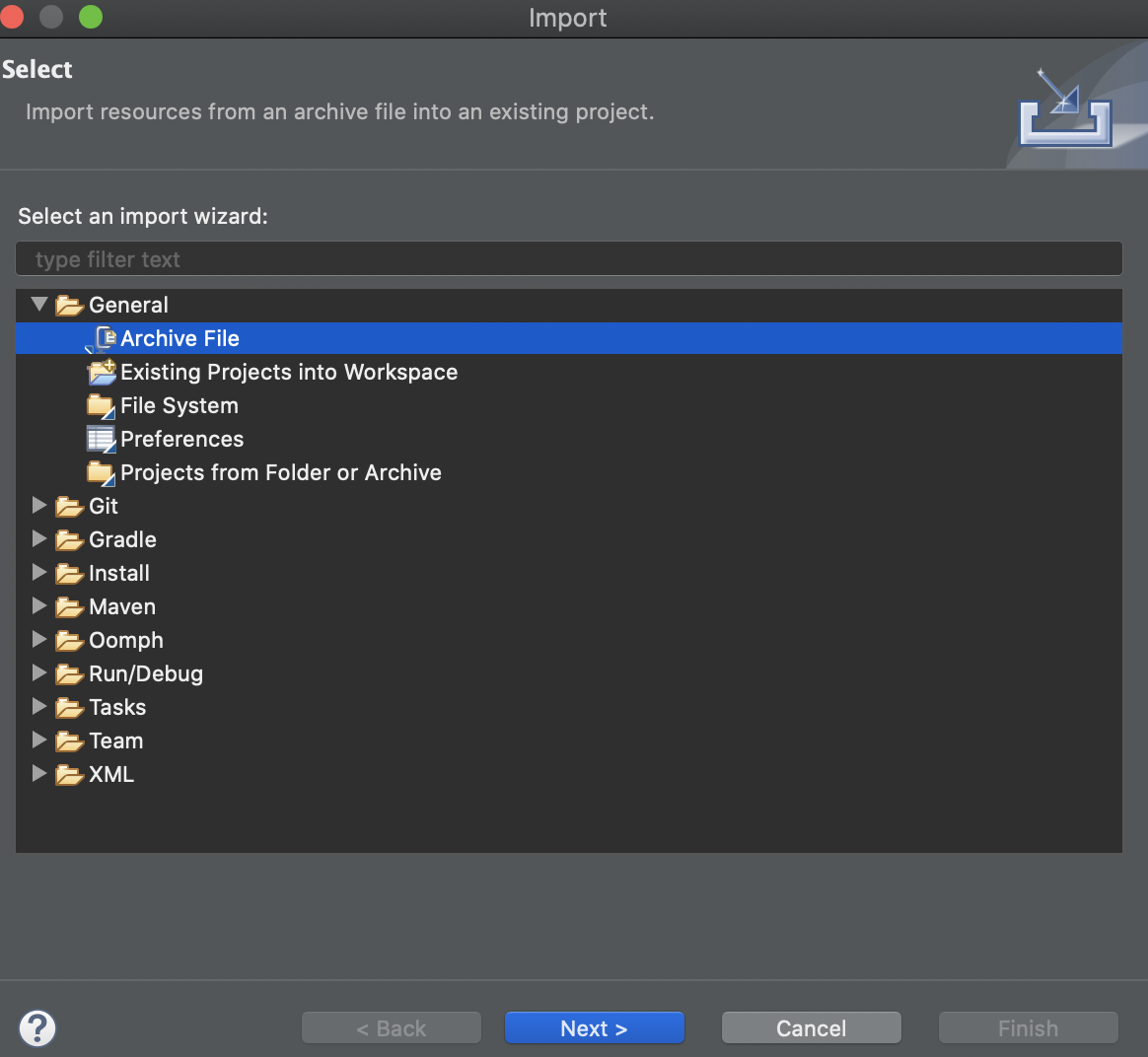Click the Preferences list icon
1148x1057 pixels.
[101, 440]
